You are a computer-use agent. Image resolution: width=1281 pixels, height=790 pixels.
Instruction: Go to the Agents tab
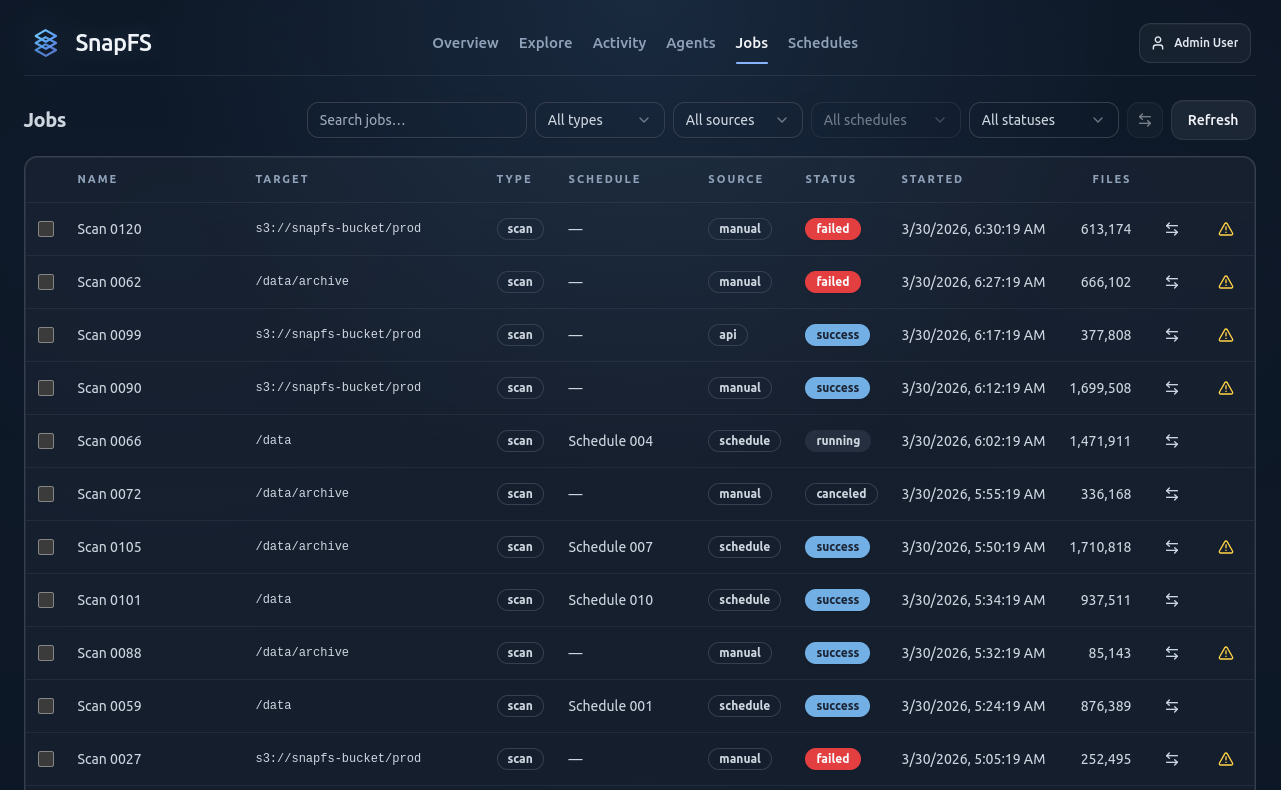click(x=690, y=43)
